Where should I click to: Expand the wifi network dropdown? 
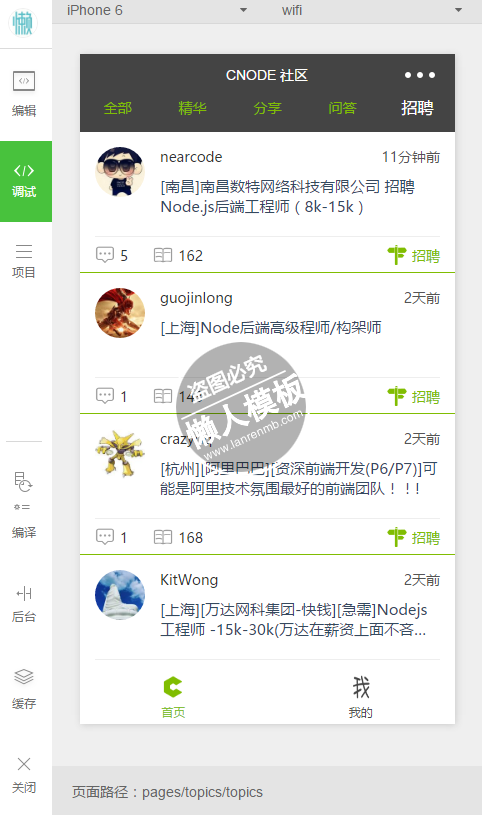[371, 10]
